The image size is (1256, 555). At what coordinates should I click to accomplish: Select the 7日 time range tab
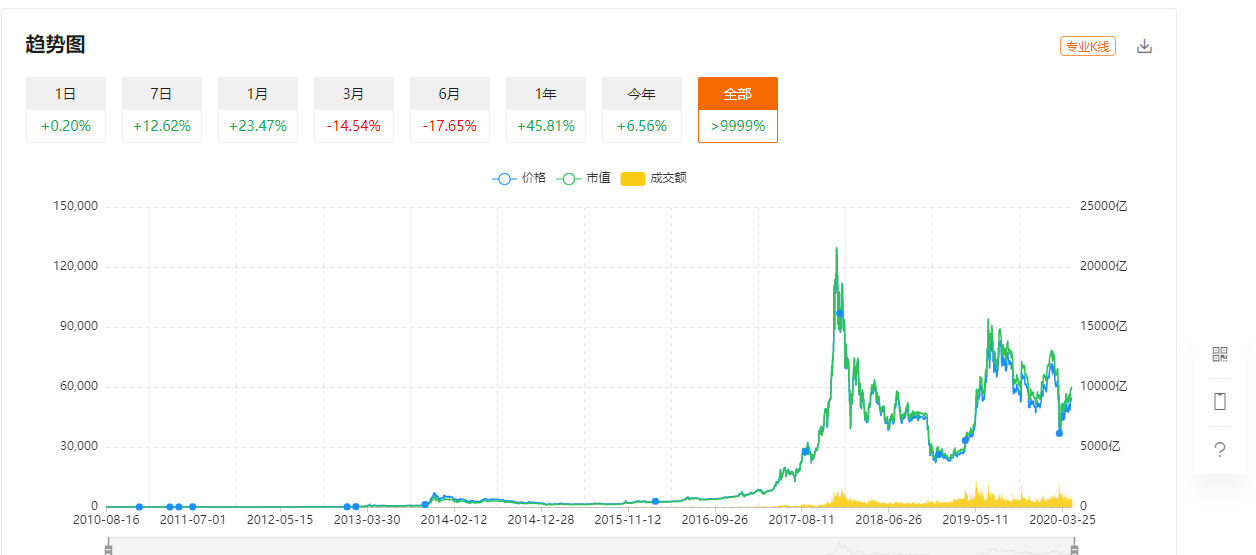pyautogui.click(x=162, y=93)
